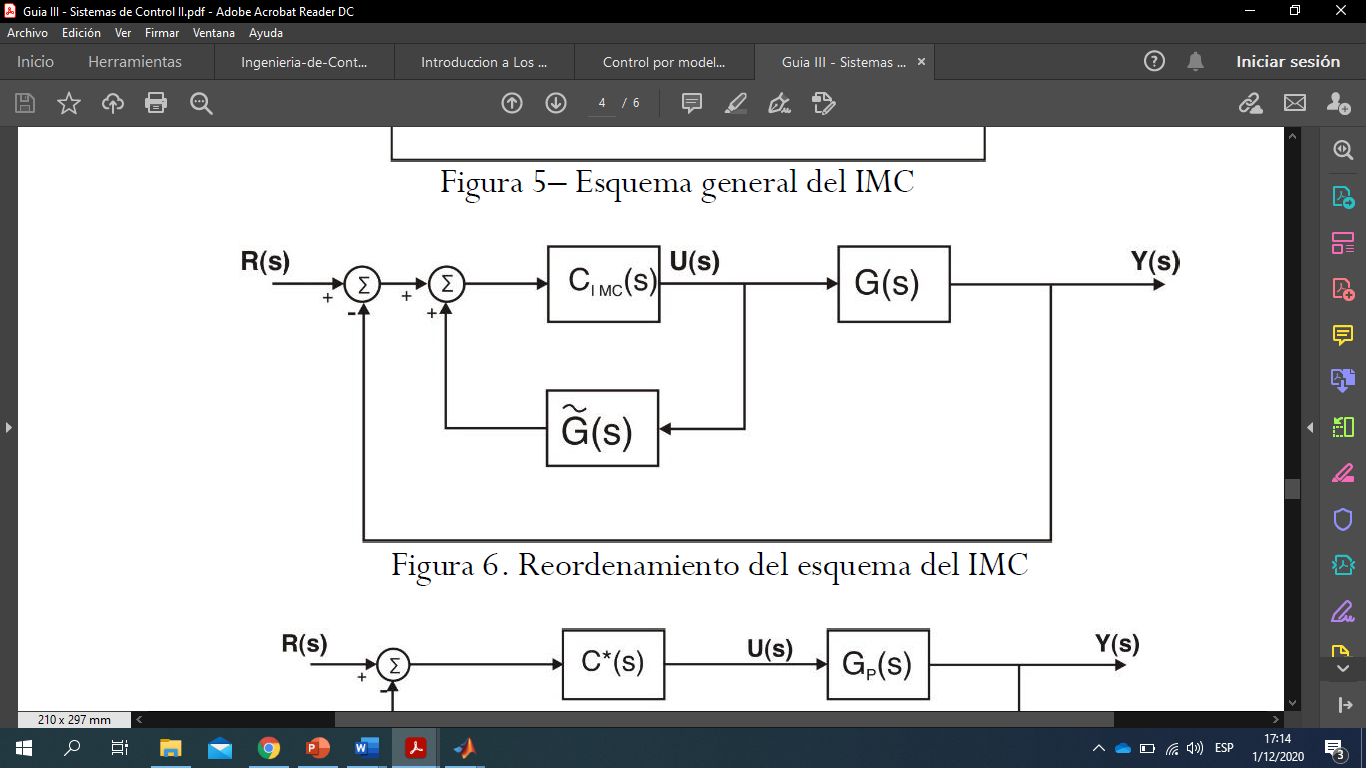Screen dimensions: 1366x768
Task: Open the pink Fill & Sign tool
Action: click(1343, 473)
